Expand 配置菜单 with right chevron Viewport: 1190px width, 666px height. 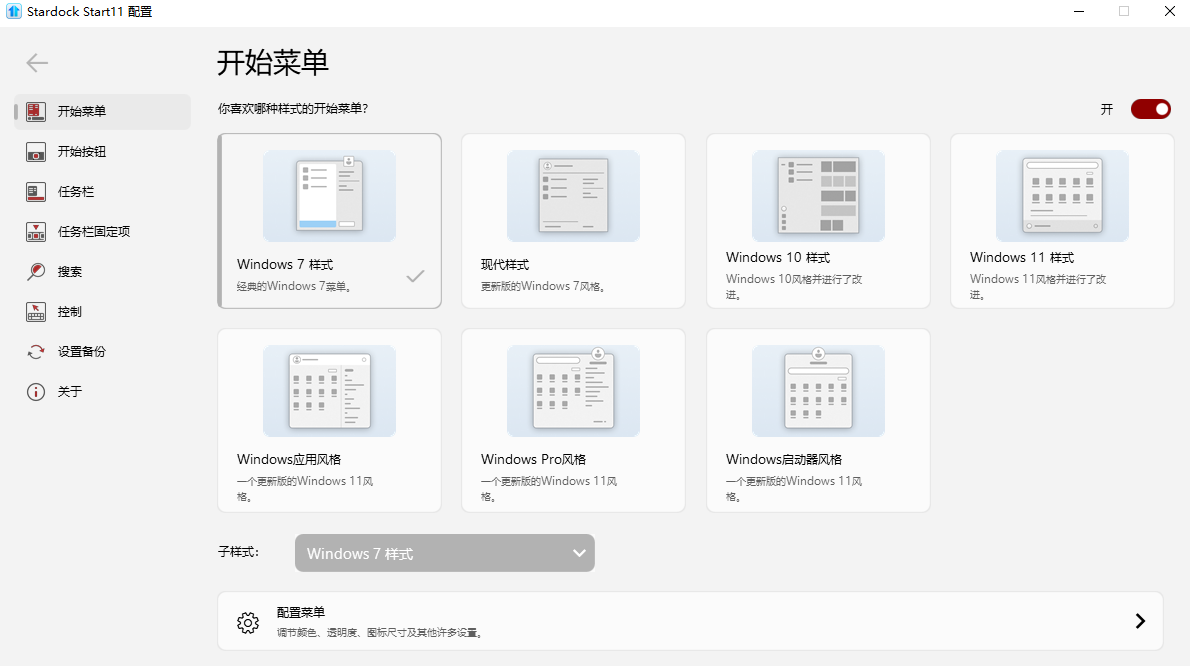1139,621
